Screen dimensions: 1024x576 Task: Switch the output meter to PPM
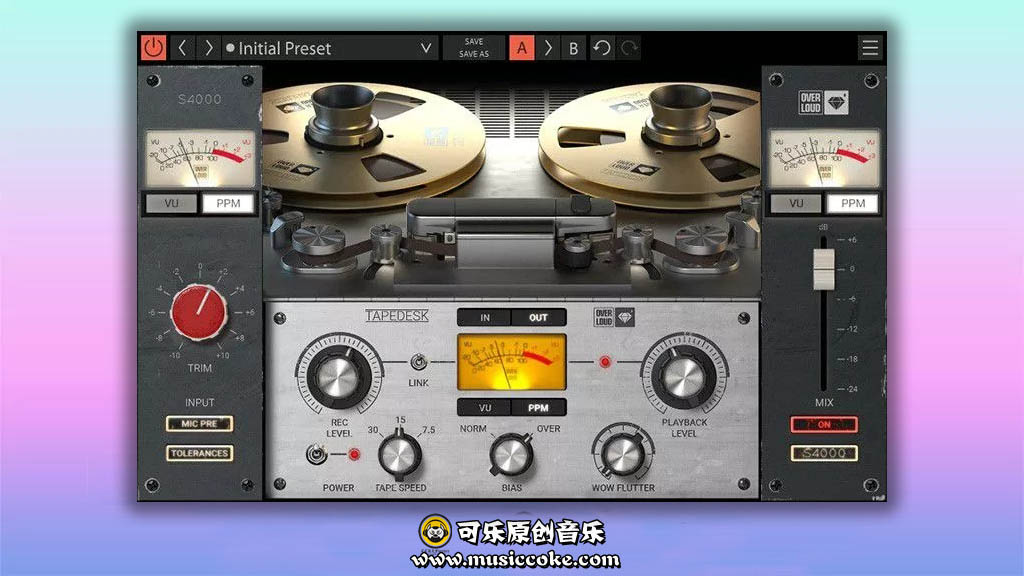853,203
